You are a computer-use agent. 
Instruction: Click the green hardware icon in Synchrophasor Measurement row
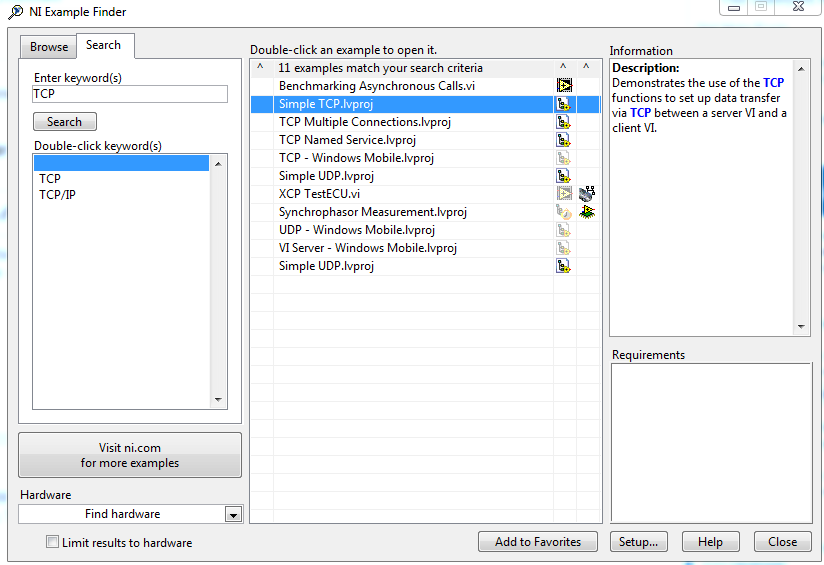coord(587,212)
